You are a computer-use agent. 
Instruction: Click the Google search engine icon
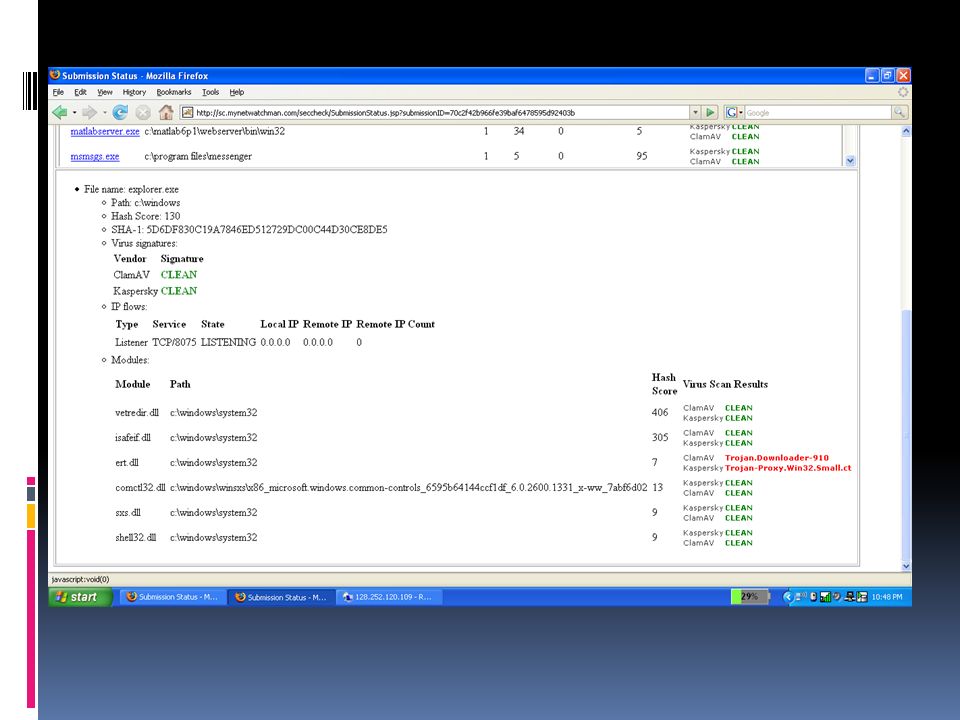click(731, 113)
